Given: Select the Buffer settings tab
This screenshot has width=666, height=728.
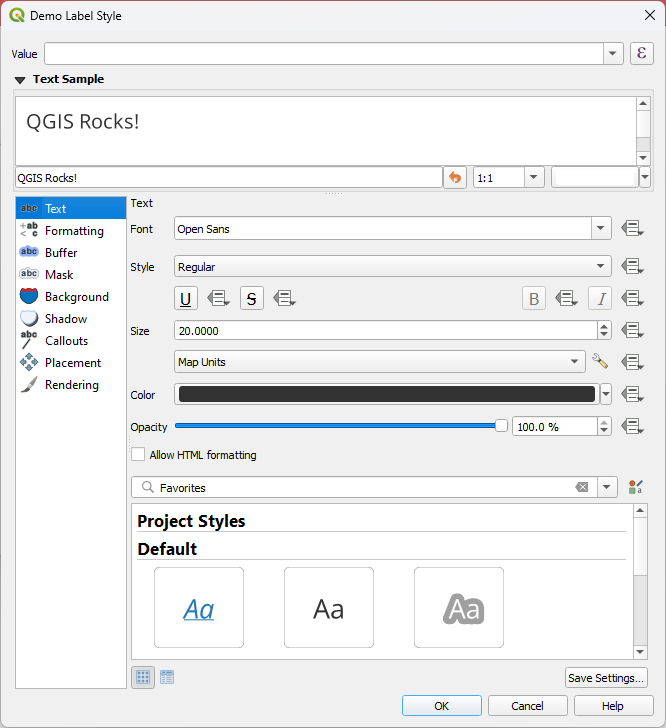Looking at the screenshot, I should pos(60,253).
